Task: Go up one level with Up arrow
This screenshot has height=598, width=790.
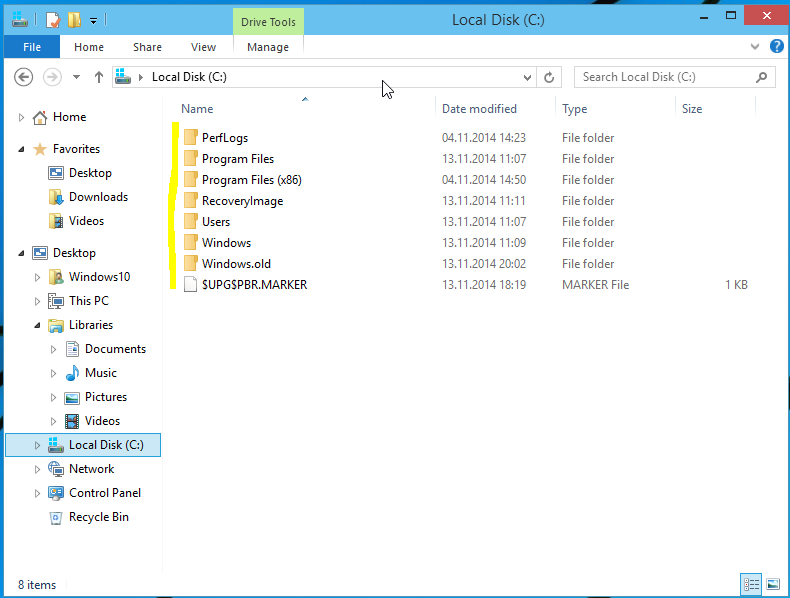Action: 98,77
